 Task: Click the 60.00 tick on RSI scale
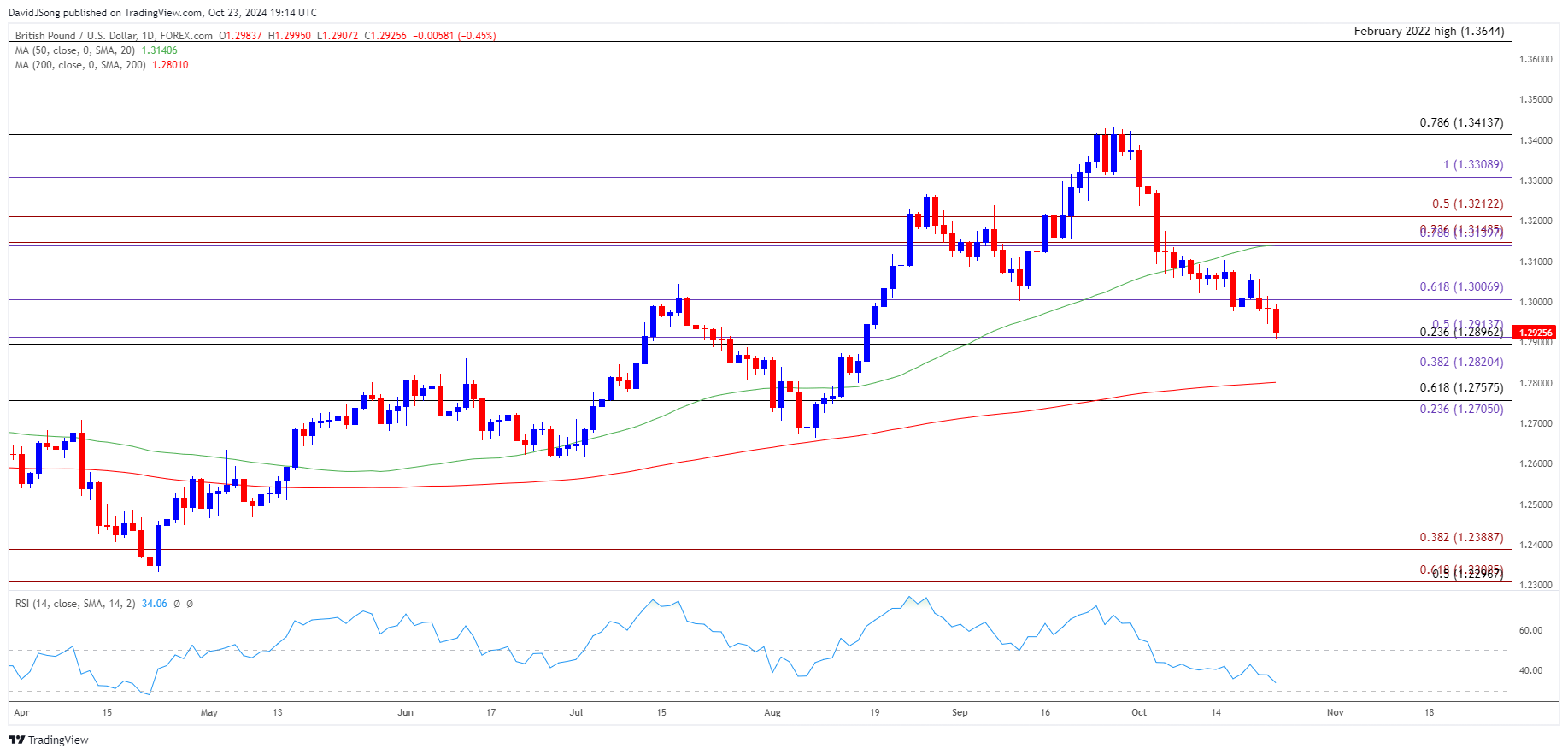pos(1530,630)
